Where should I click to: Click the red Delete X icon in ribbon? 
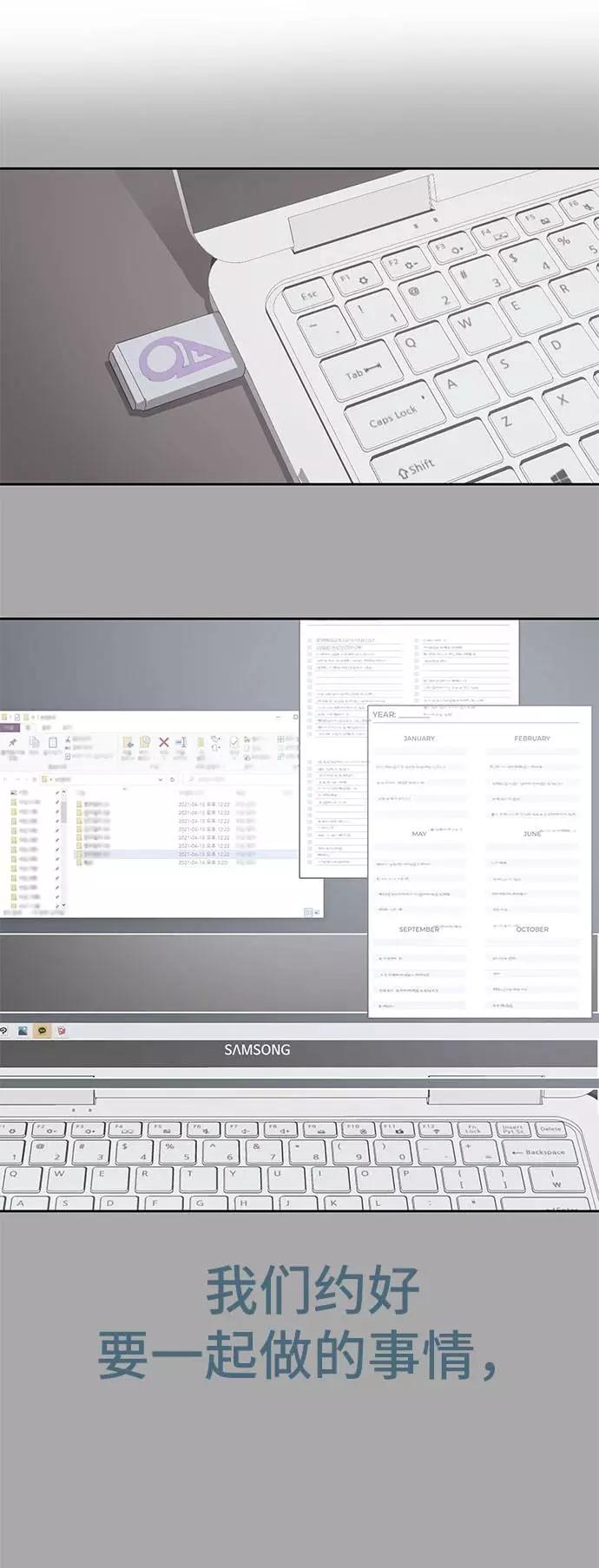[x=163, y=743]
